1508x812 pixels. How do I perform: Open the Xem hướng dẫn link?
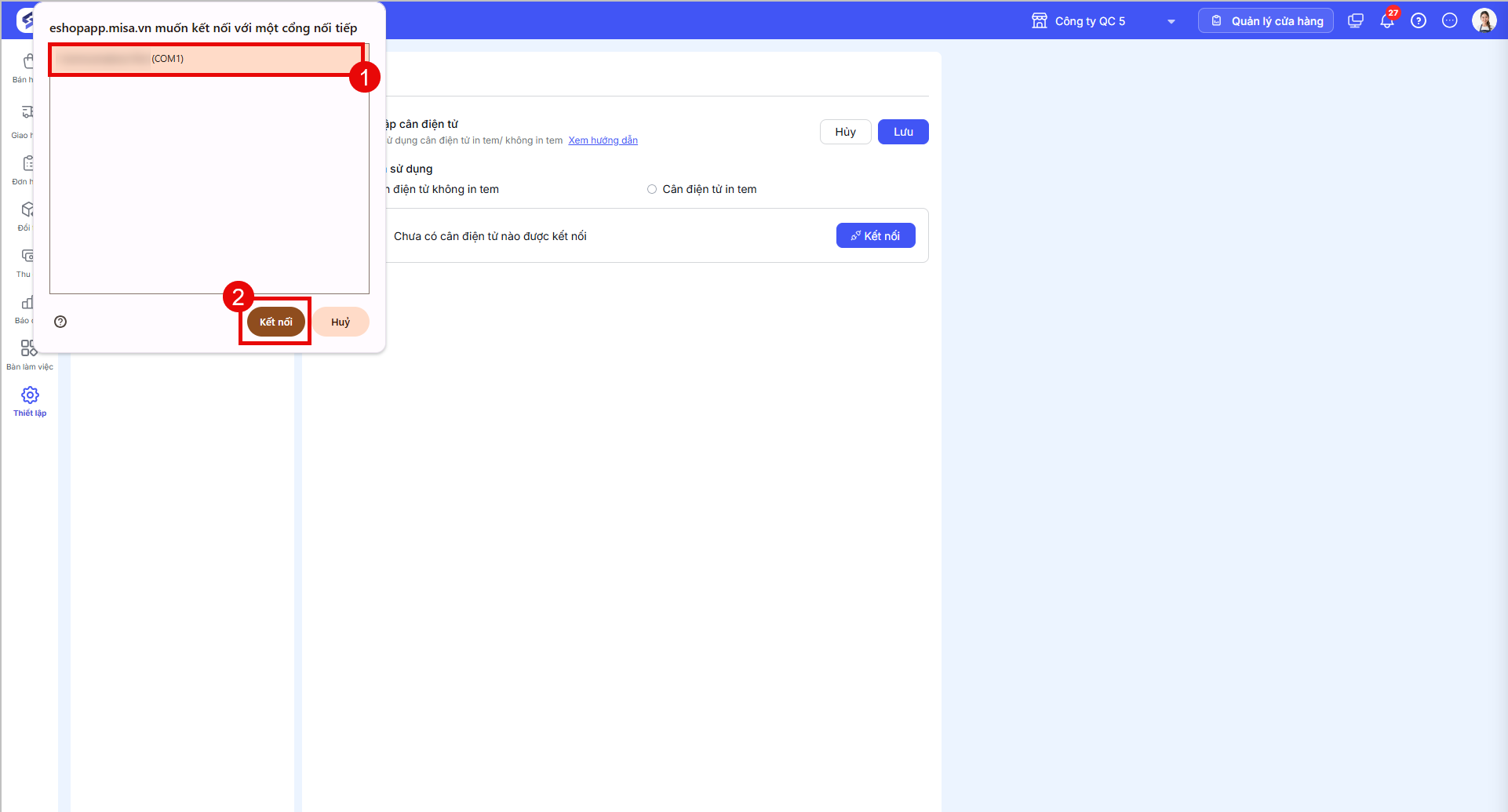(603, 140)
